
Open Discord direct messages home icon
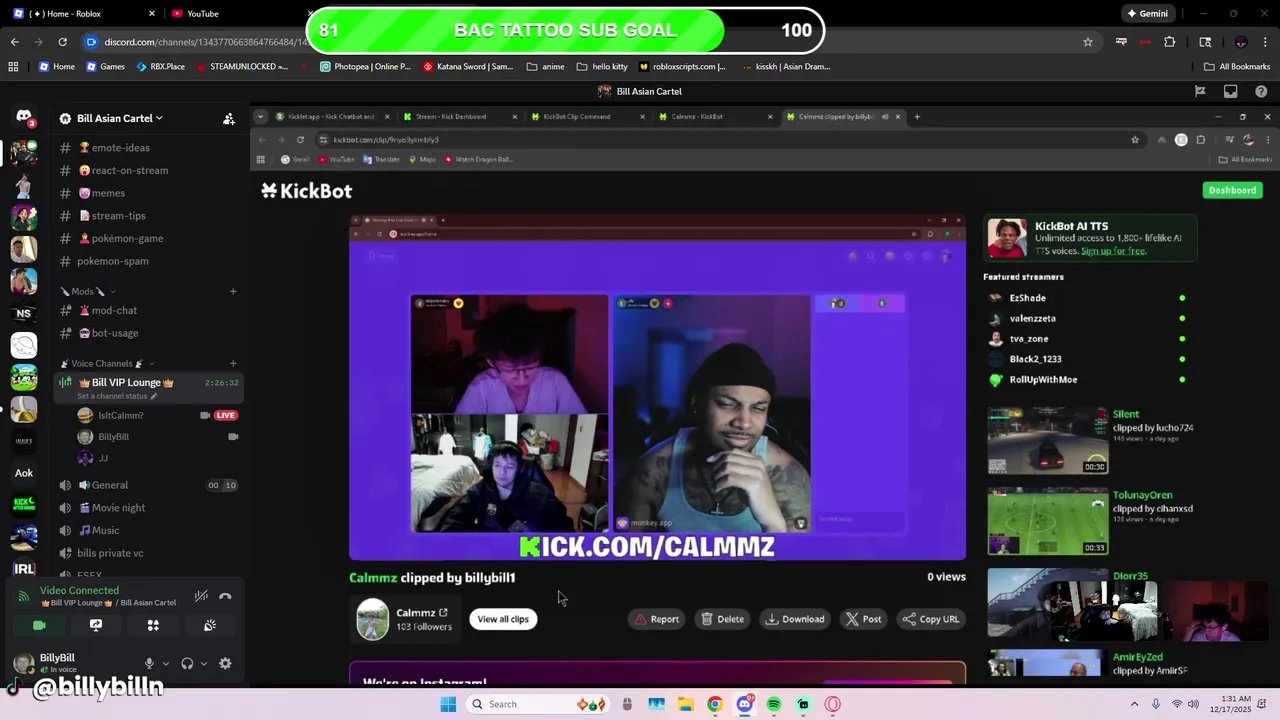click(x=24, y=117)
